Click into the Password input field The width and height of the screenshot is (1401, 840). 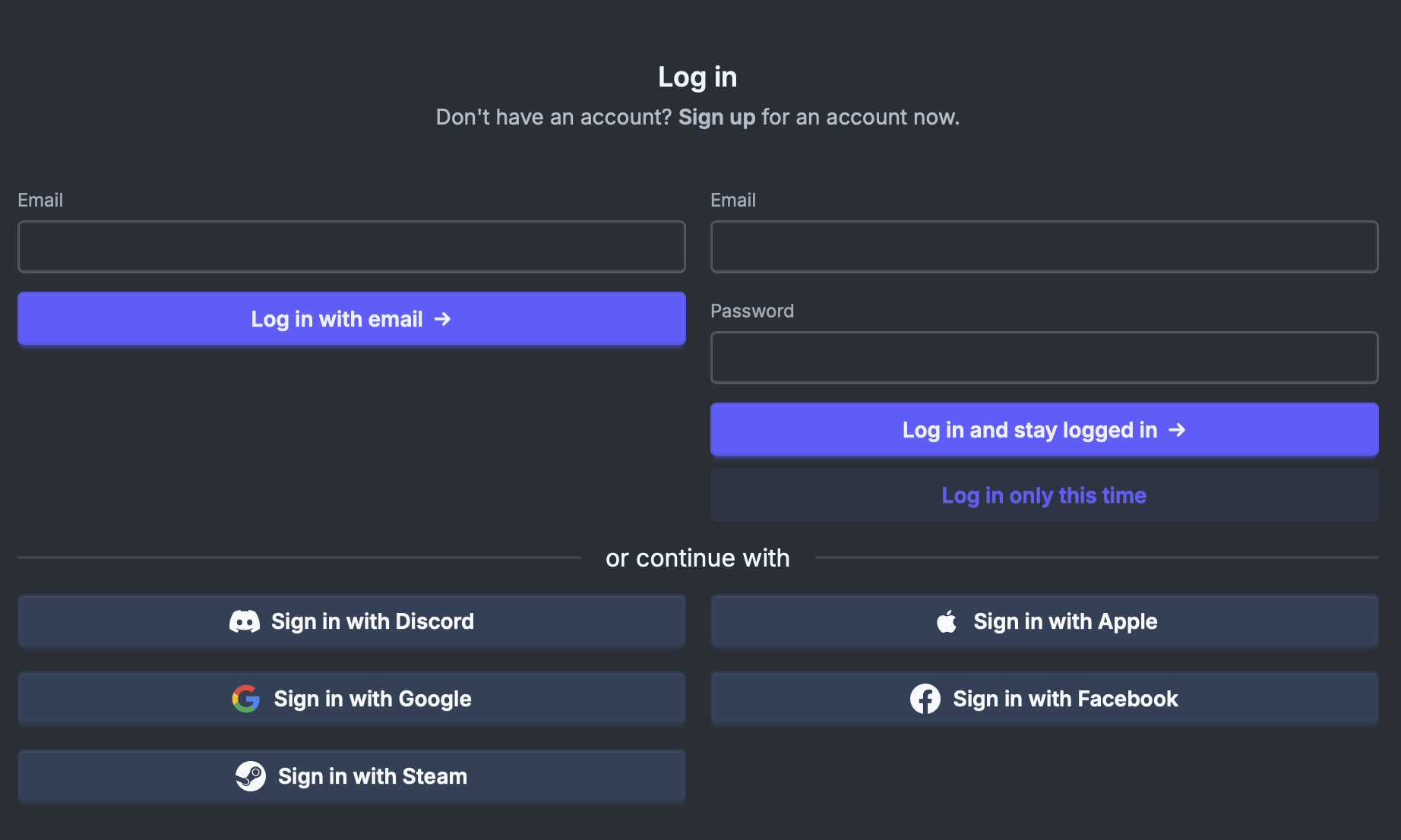point(1044,358)
